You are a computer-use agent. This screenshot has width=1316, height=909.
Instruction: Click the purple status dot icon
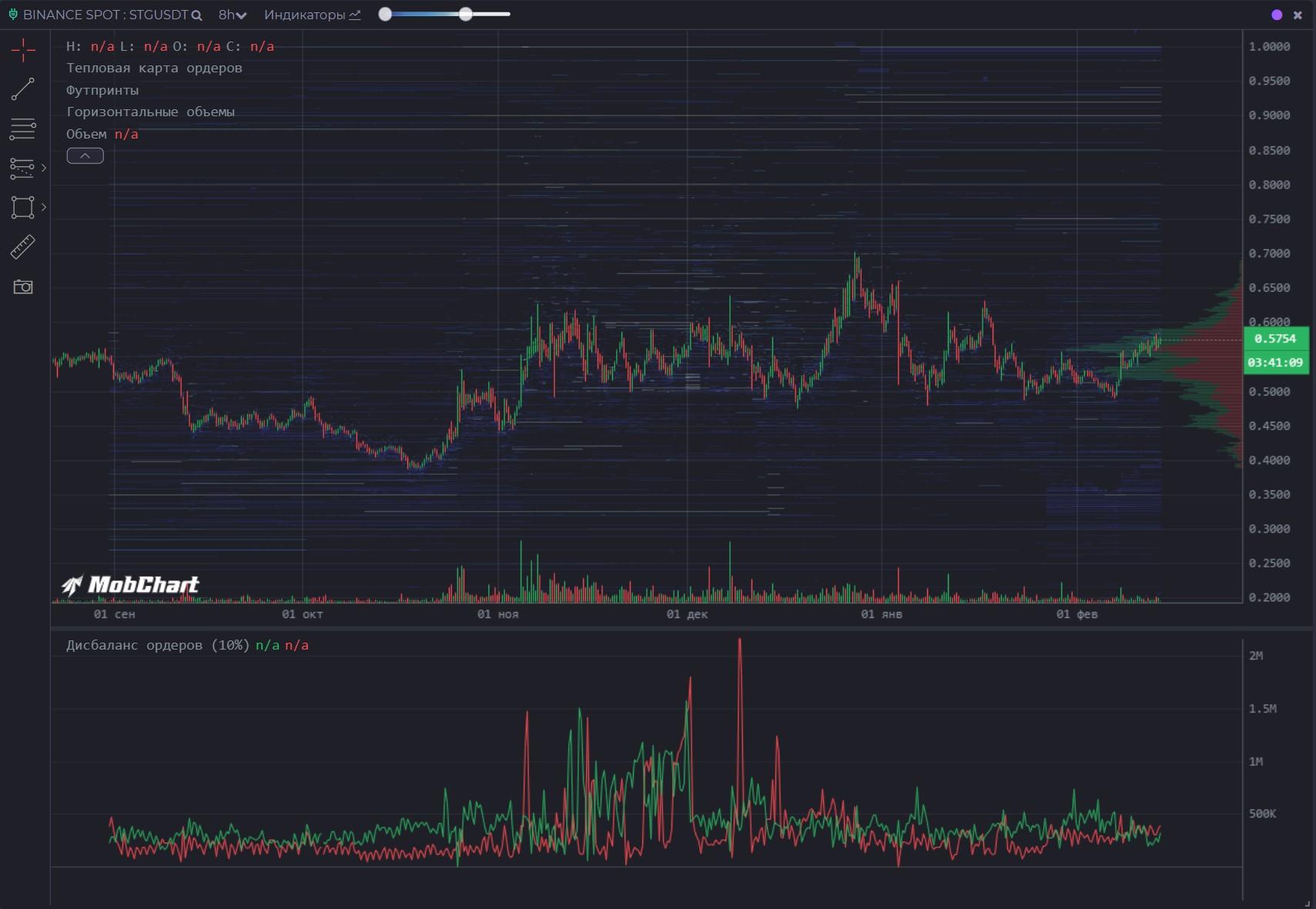(1277, 15)
